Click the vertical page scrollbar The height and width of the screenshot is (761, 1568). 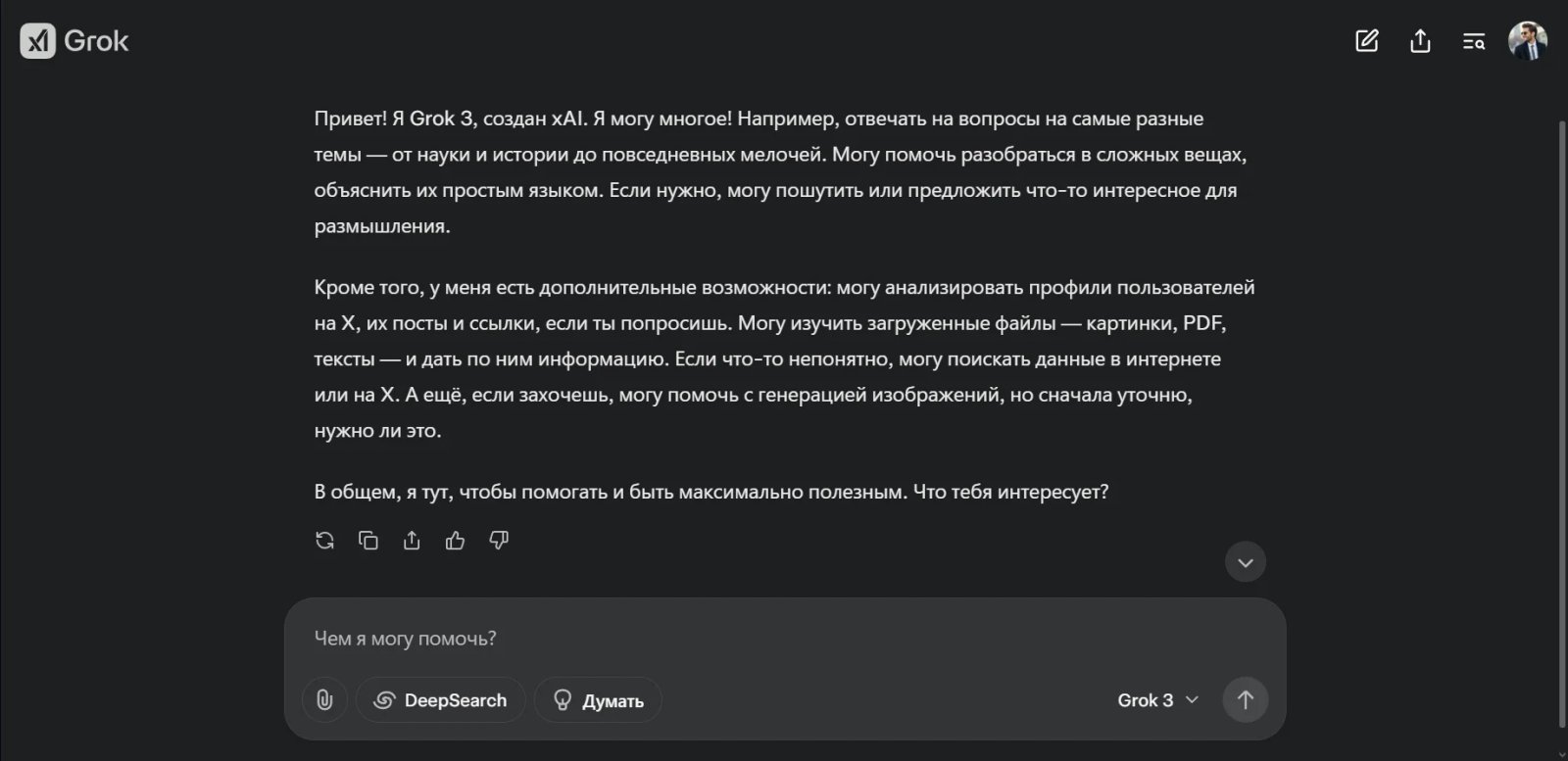[x=1562, y=423]
